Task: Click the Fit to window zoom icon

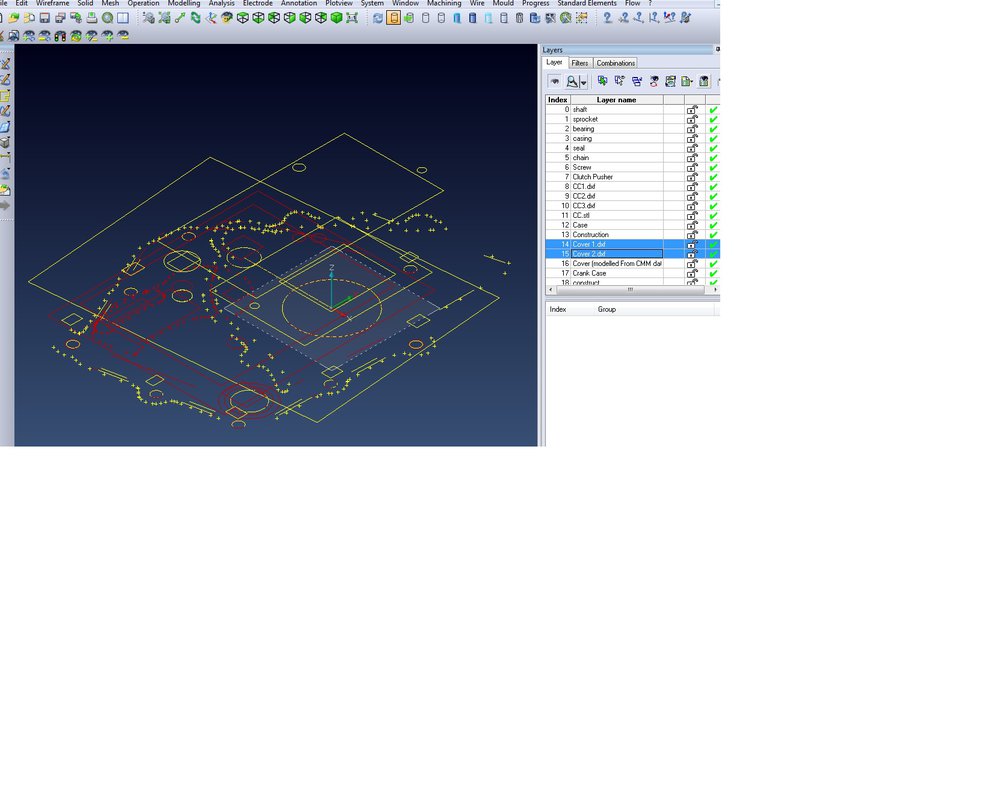Action: [107, 18]
